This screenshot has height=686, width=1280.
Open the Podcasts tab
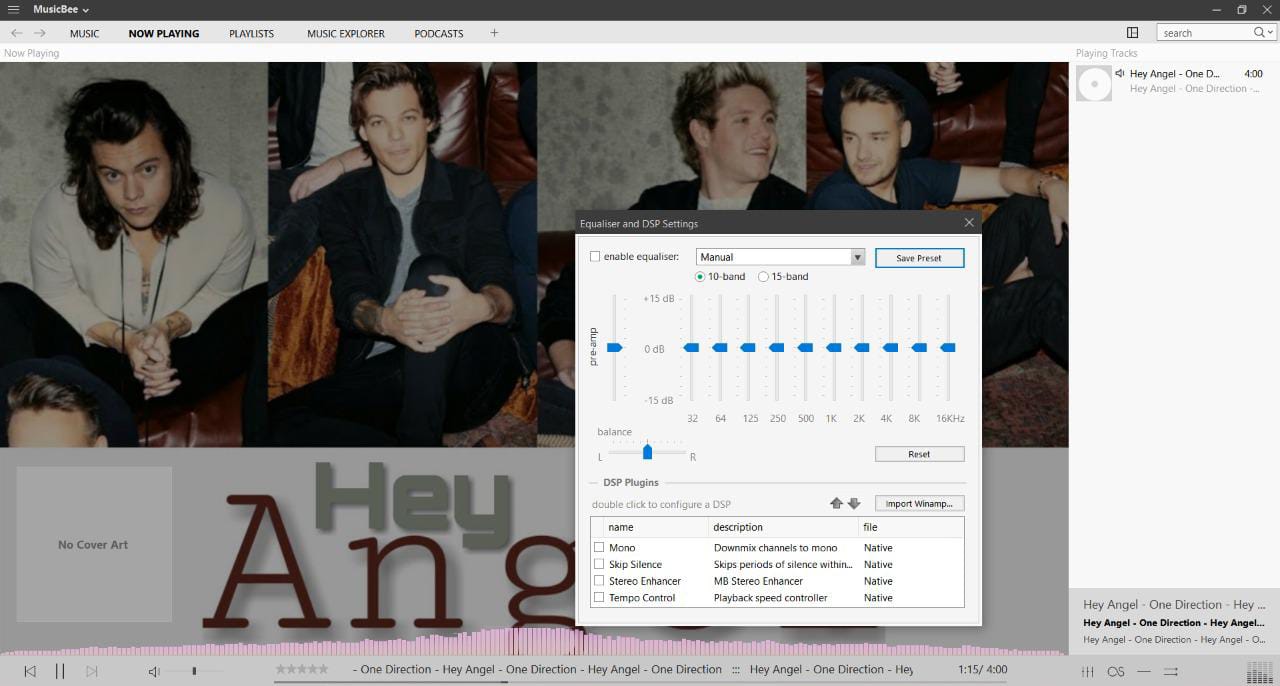coord(438,33)
